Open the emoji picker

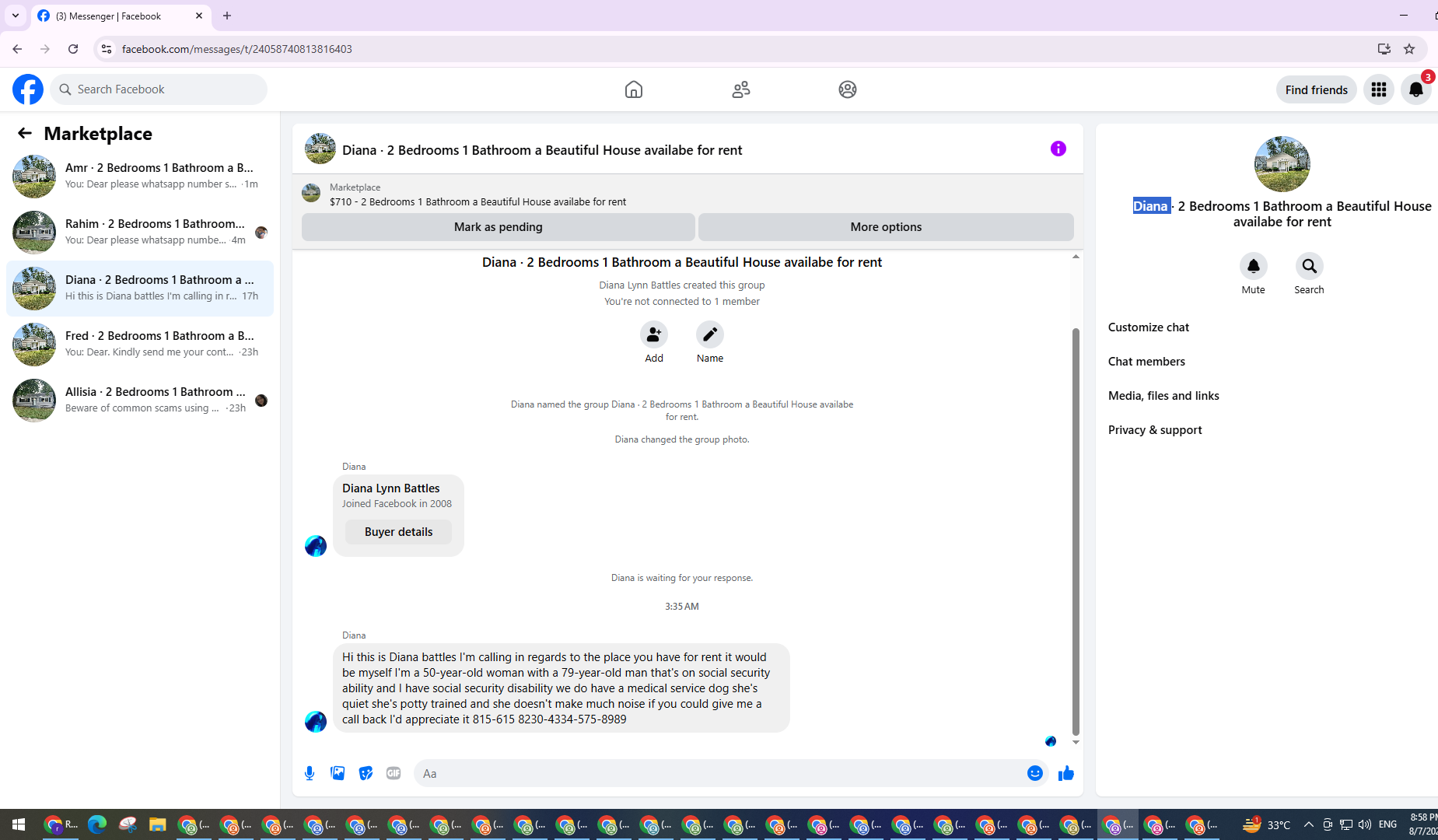coord(1035,773)
